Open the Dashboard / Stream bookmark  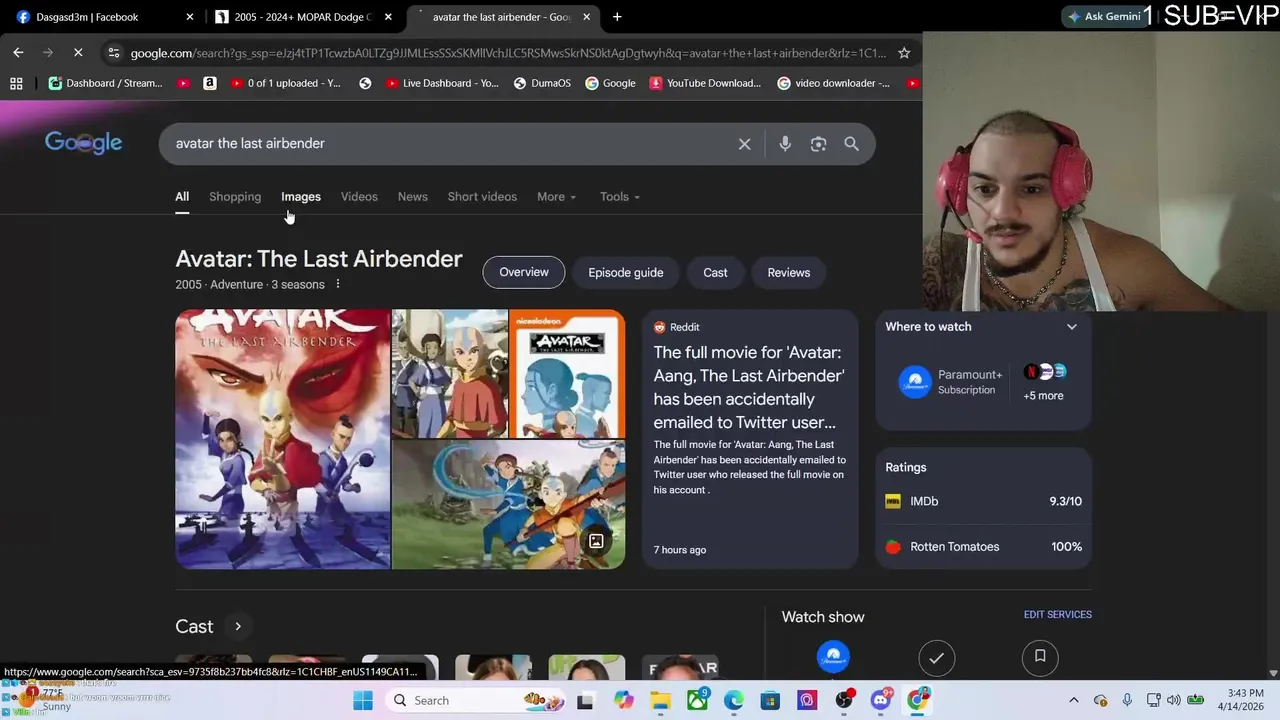coord(105,83)
